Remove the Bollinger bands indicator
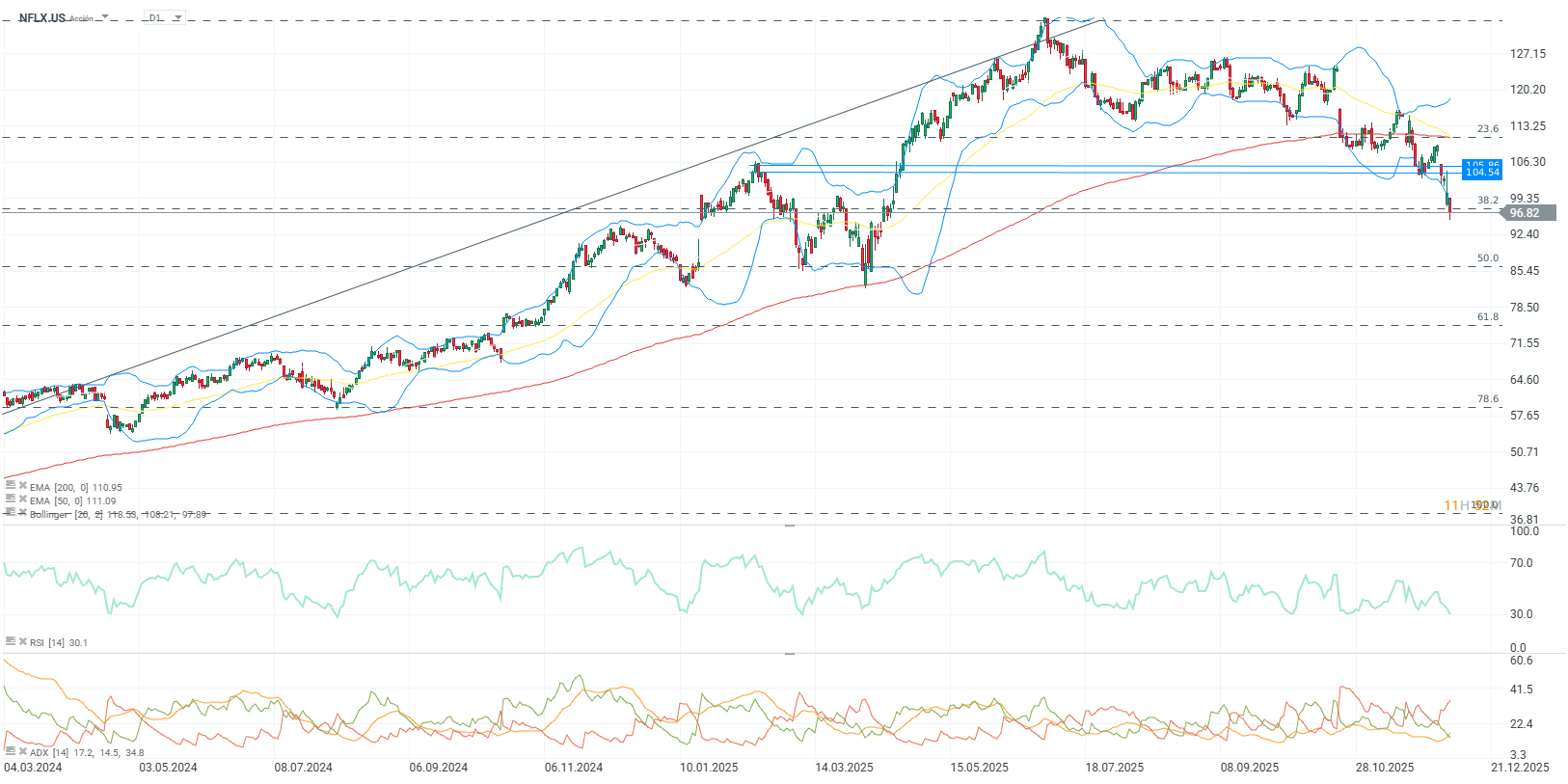 22,513
